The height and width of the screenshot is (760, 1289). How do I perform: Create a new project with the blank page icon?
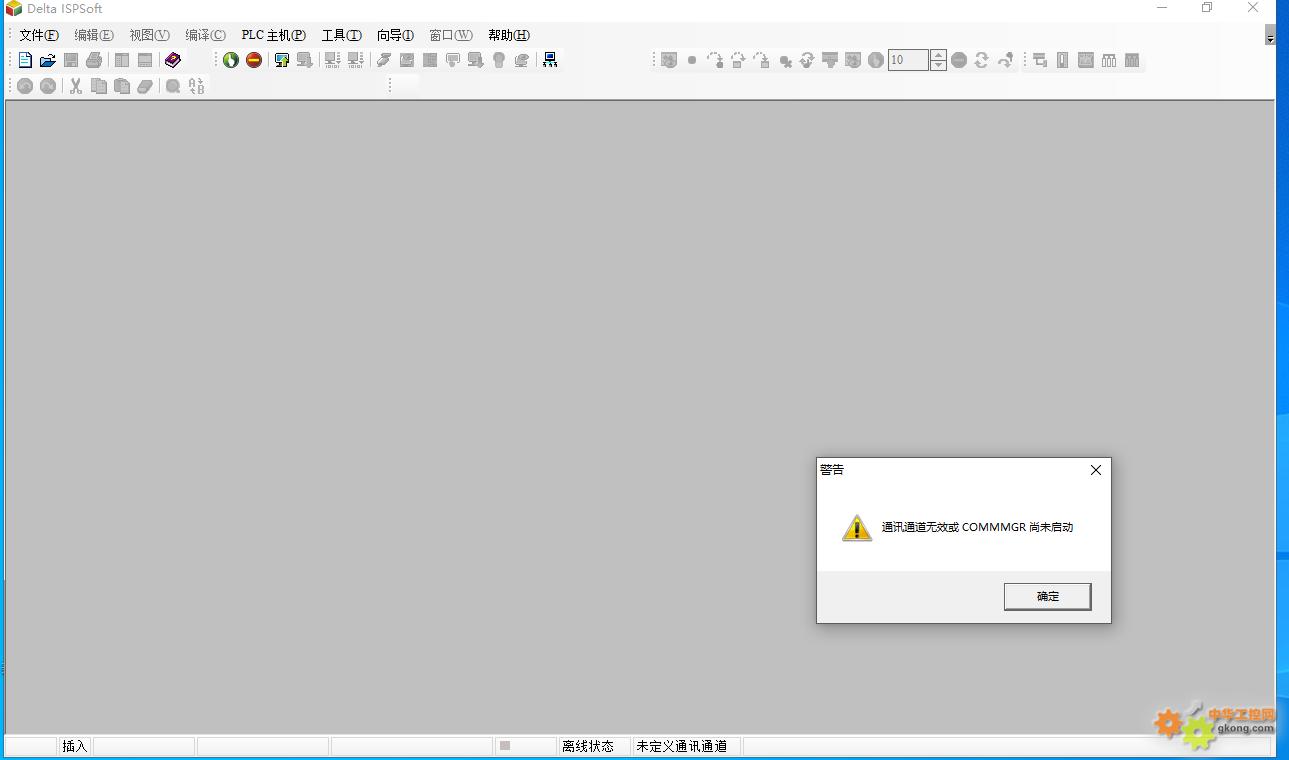click(x=25, y=60)
